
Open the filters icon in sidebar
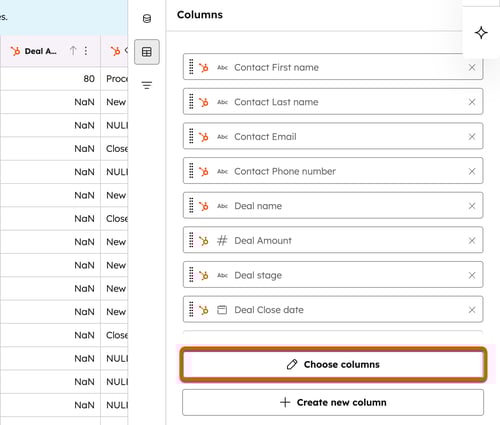pos(147,85)
